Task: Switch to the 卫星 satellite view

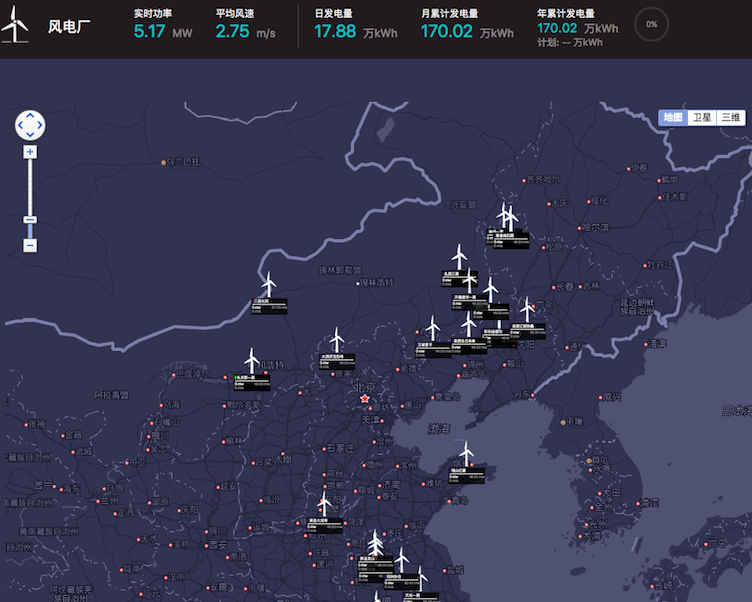Action: point(702,118)
